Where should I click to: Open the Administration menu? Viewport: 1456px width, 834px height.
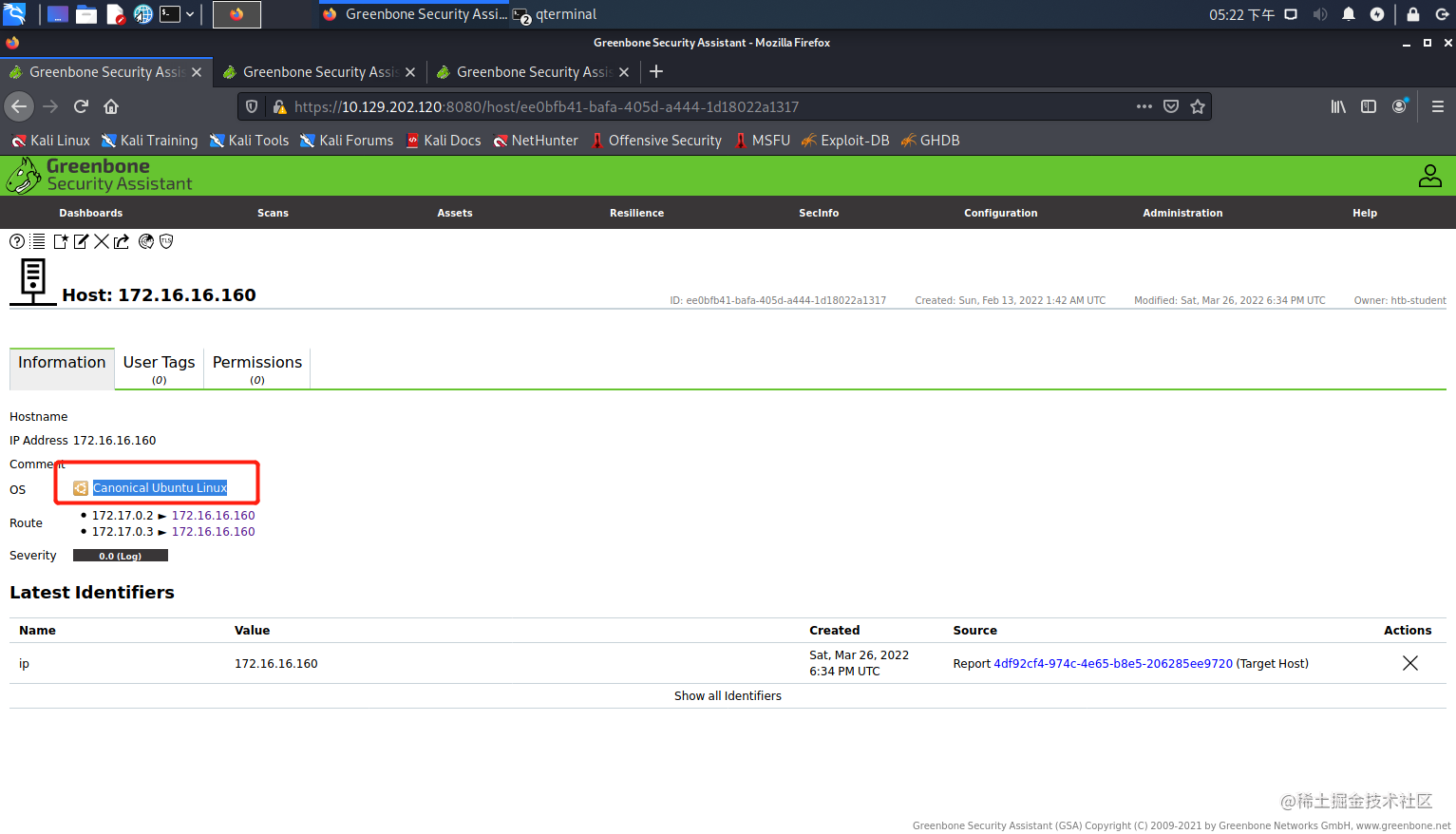(x=1183, y=213)
